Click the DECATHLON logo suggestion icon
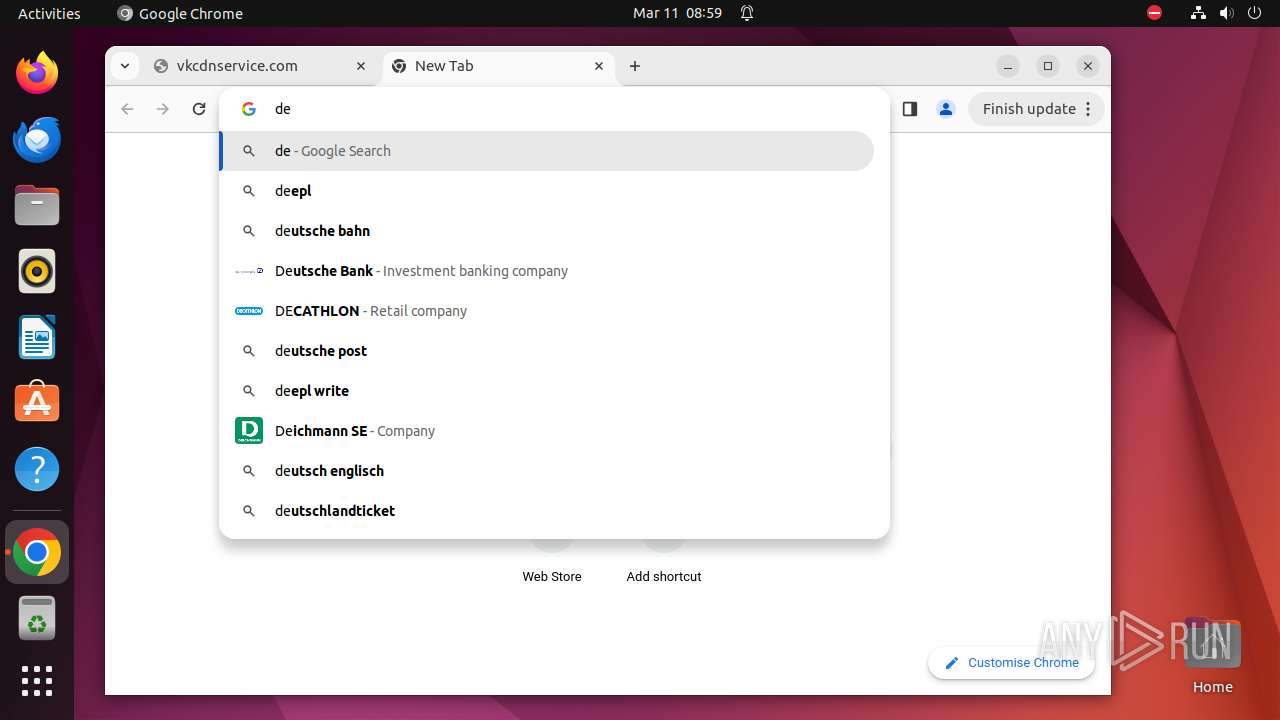This screenshot has height=720, width=1280. click(x=249, y=311)
